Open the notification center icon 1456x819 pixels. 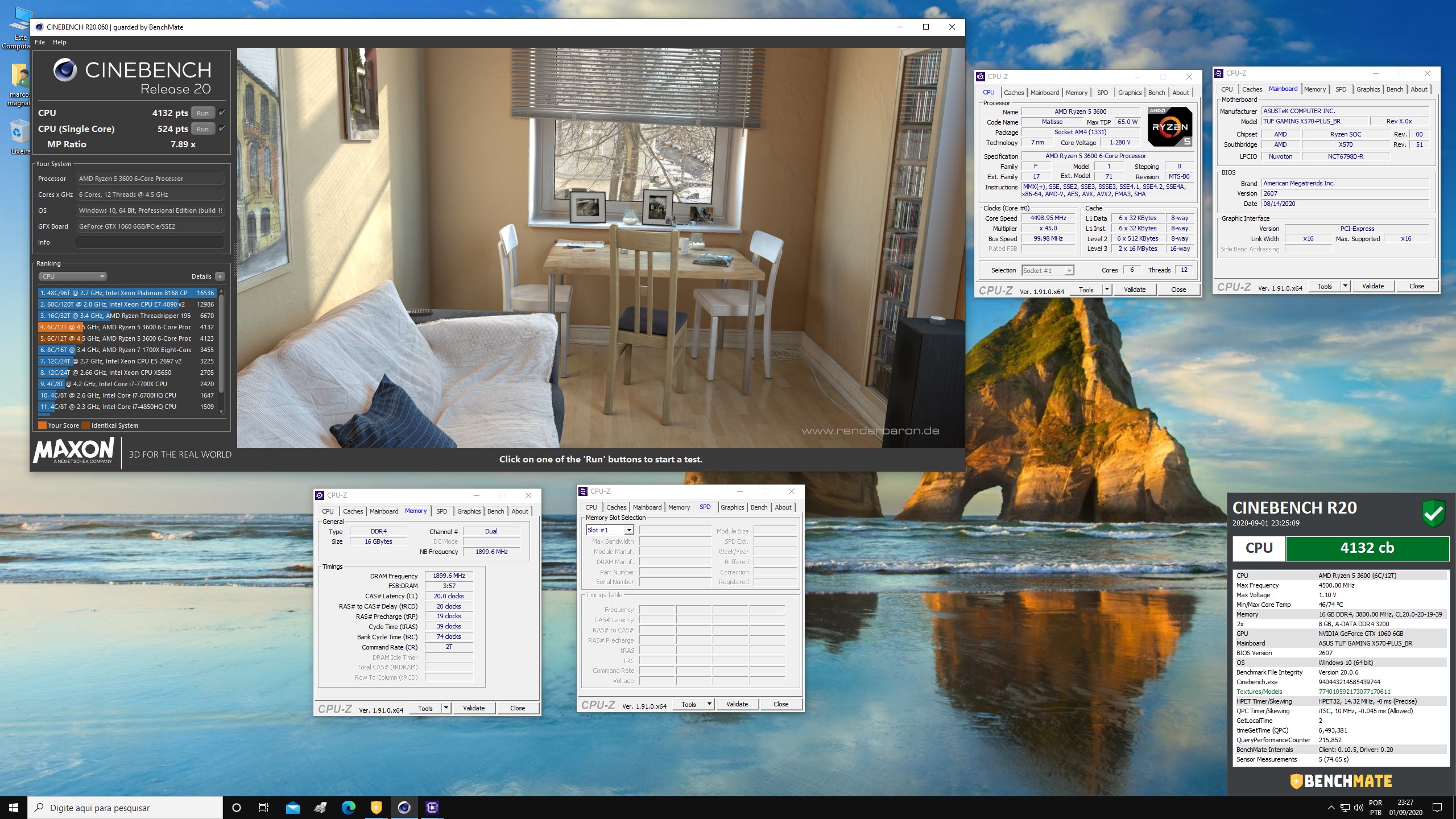point(1437,808)
